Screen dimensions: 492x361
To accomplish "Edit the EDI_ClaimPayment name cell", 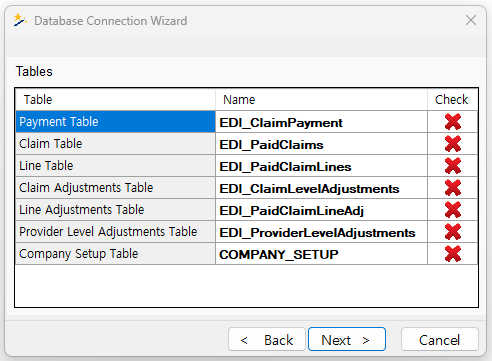I will (x=321, y=122).
